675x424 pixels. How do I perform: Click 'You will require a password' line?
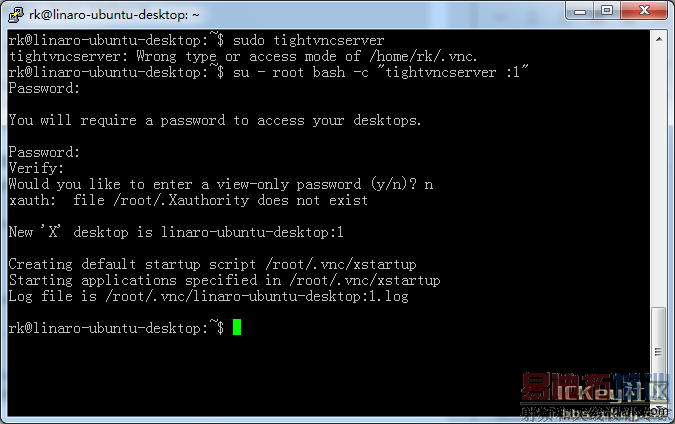tap(215, 120)
